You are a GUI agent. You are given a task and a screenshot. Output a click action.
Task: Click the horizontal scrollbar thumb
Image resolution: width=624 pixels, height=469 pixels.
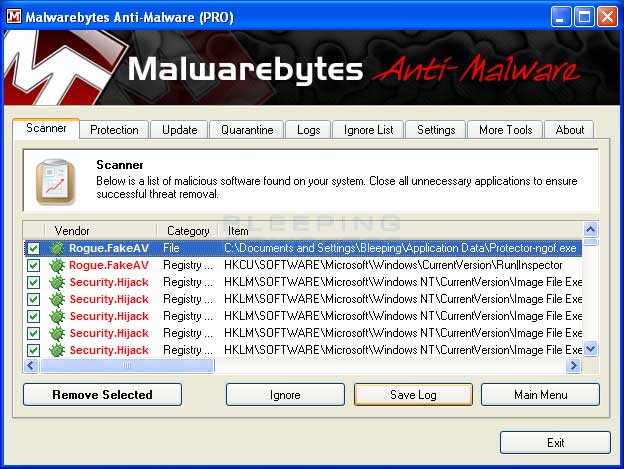click(127, 365)
